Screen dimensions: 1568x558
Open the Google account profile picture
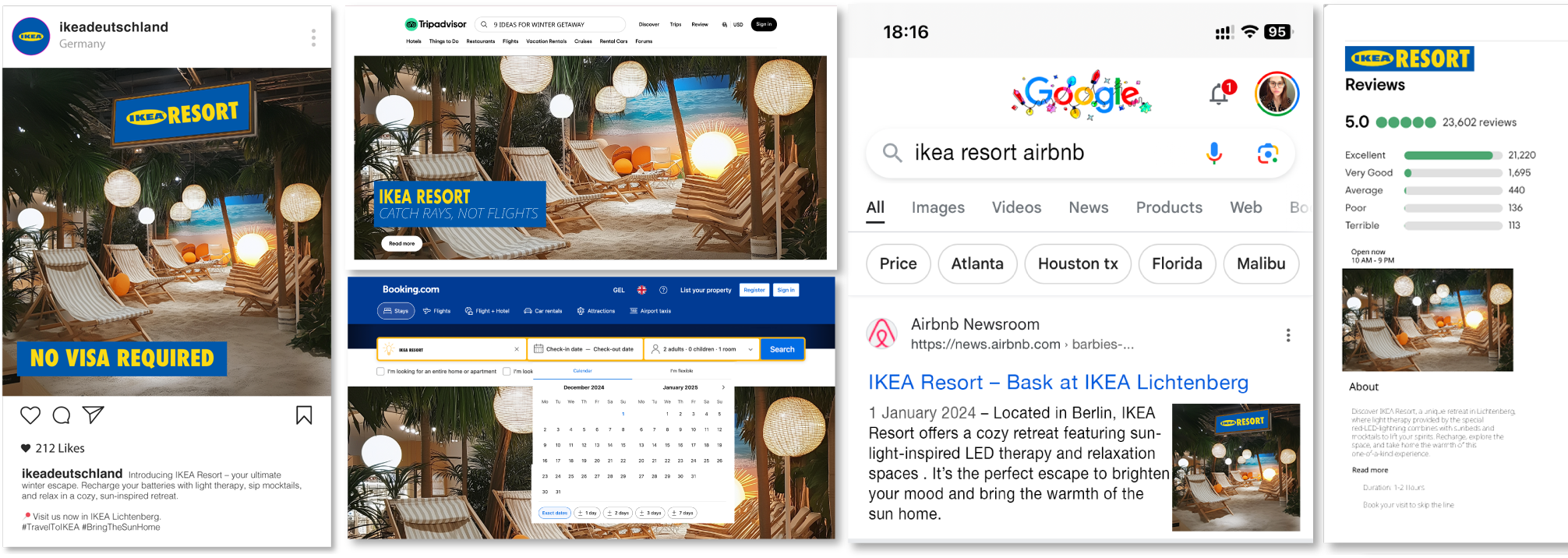point(1277,94)
